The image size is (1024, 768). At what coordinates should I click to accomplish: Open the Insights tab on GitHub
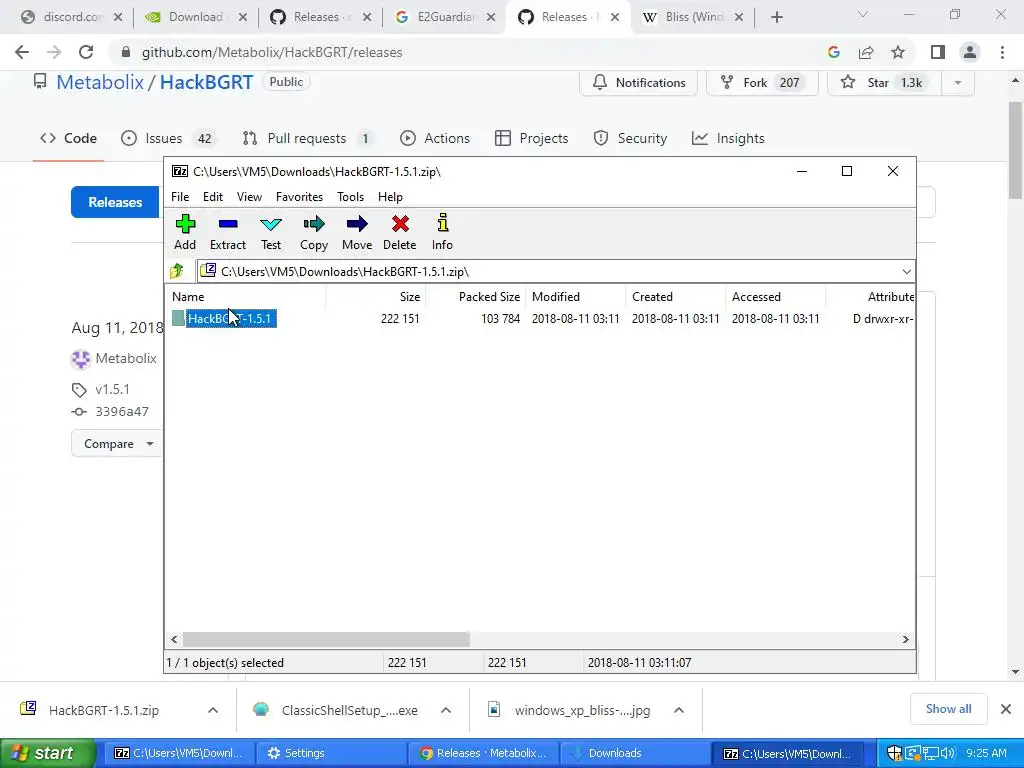point(728,138)
